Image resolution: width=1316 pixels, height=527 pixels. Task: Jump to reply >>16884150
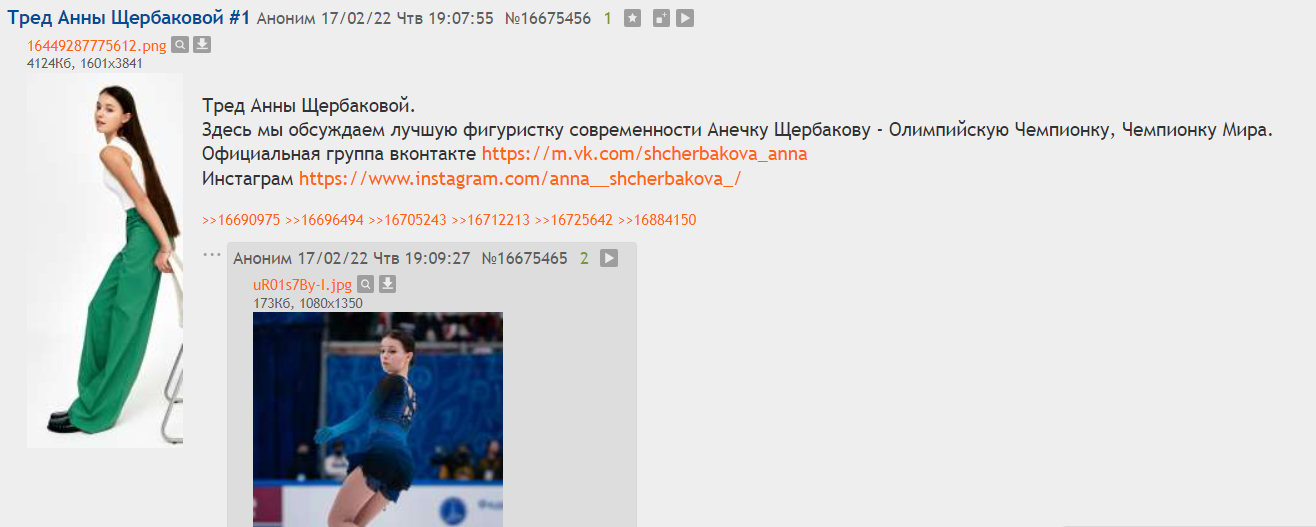(657, 220)
